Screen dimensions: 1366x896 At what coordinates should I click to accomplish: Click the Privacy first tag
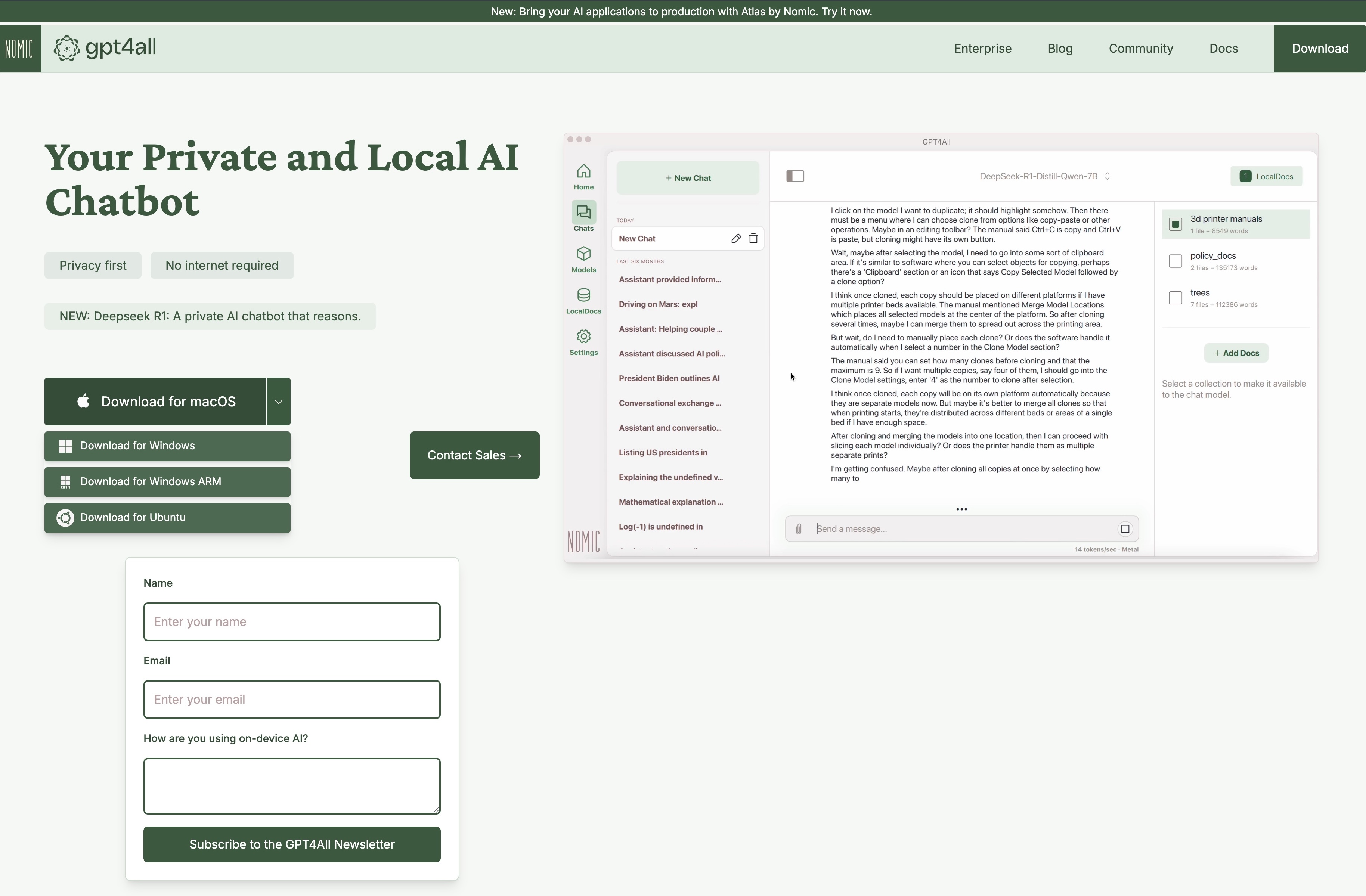[x=93, y=266]
